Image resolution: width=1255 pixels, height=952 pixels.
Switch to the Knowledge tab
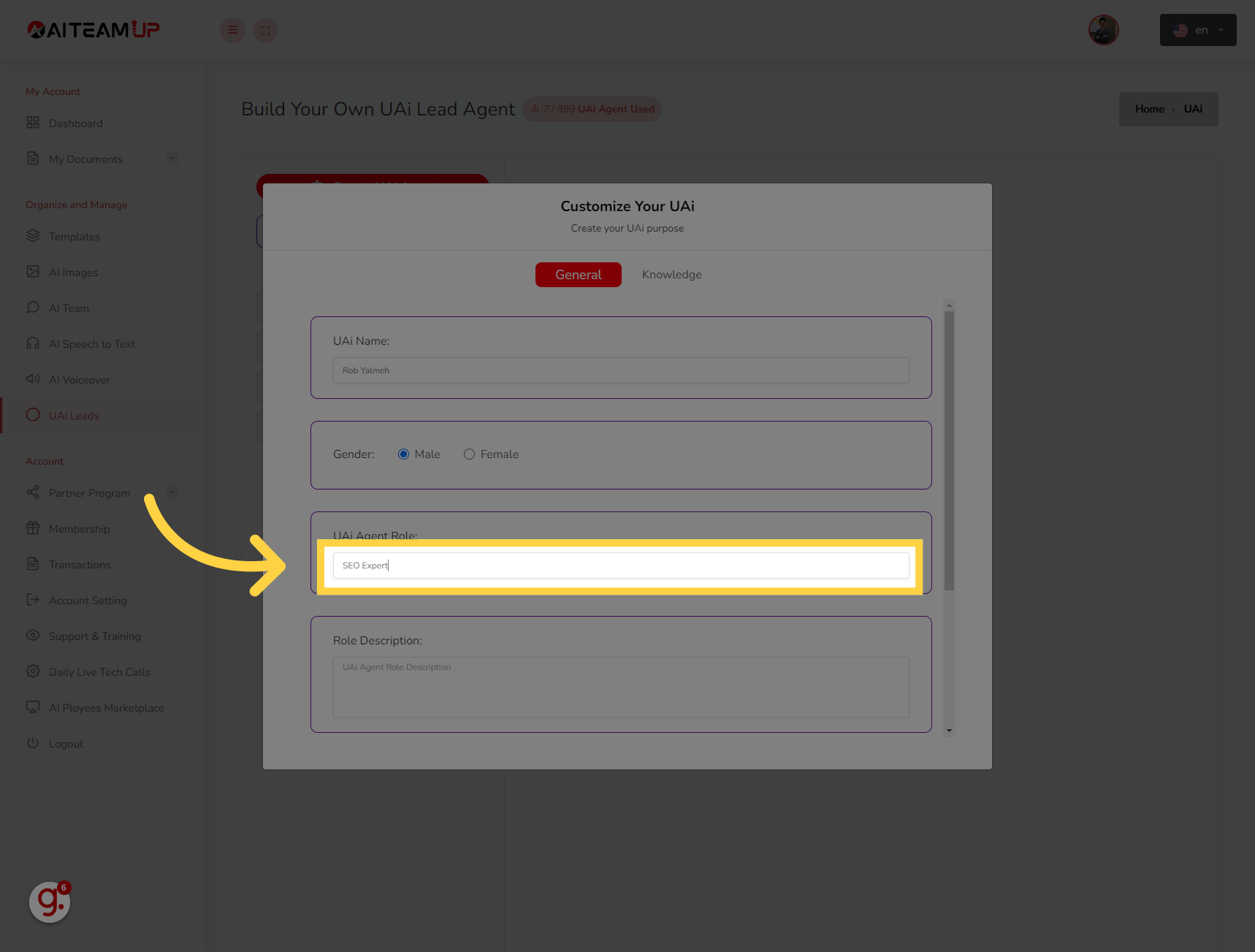click(x=671, y=274)
